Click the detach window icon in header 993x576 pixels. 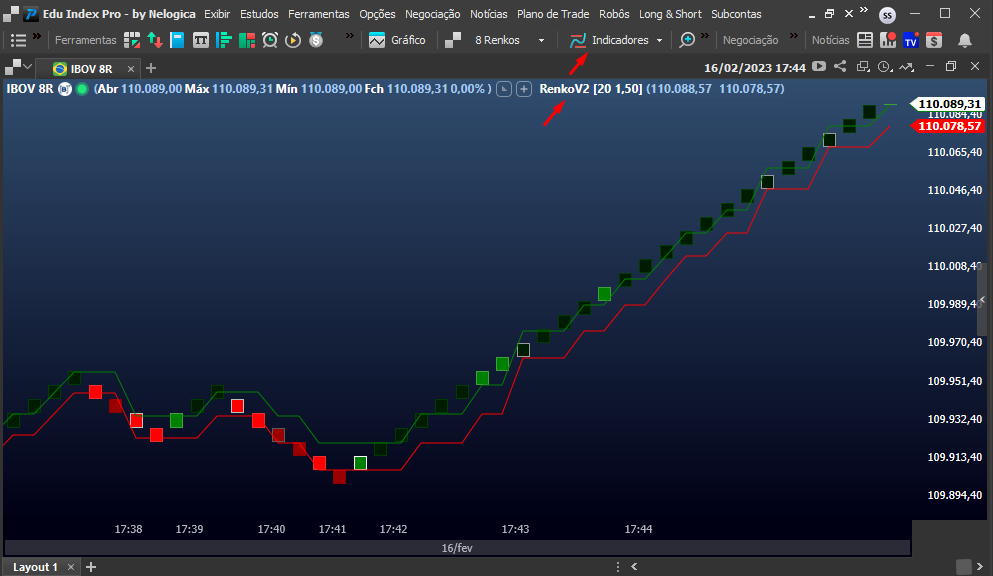point(863,66)
